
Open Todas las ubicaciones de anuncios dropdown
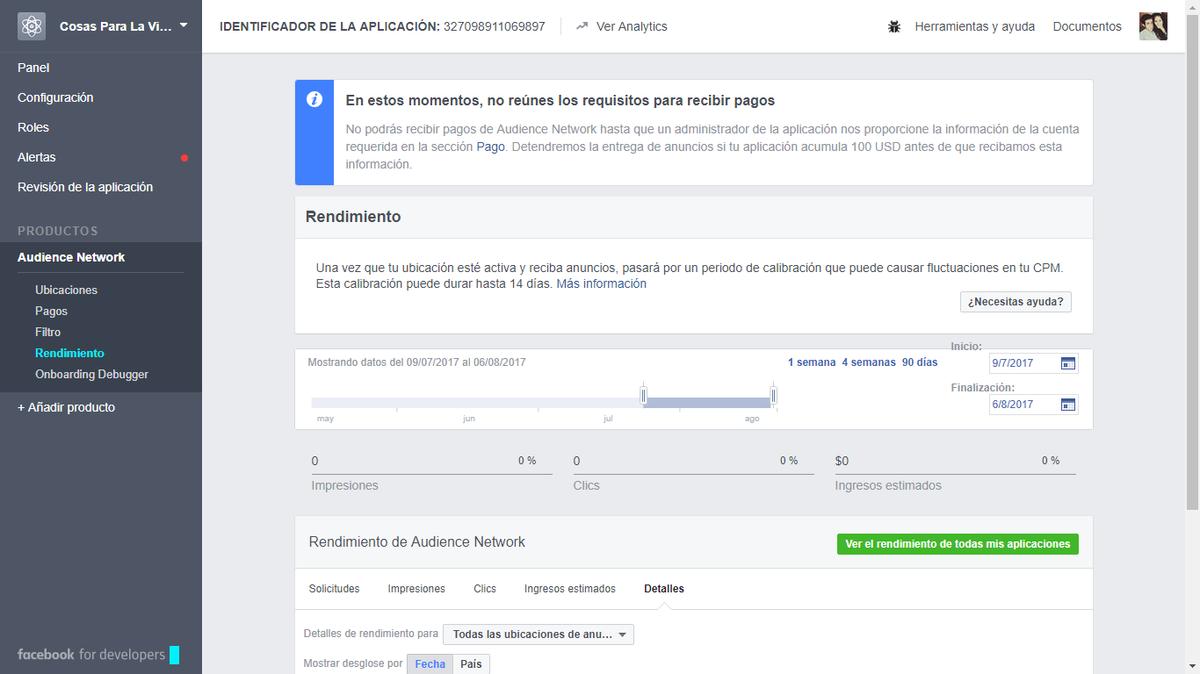click(538, 633)
